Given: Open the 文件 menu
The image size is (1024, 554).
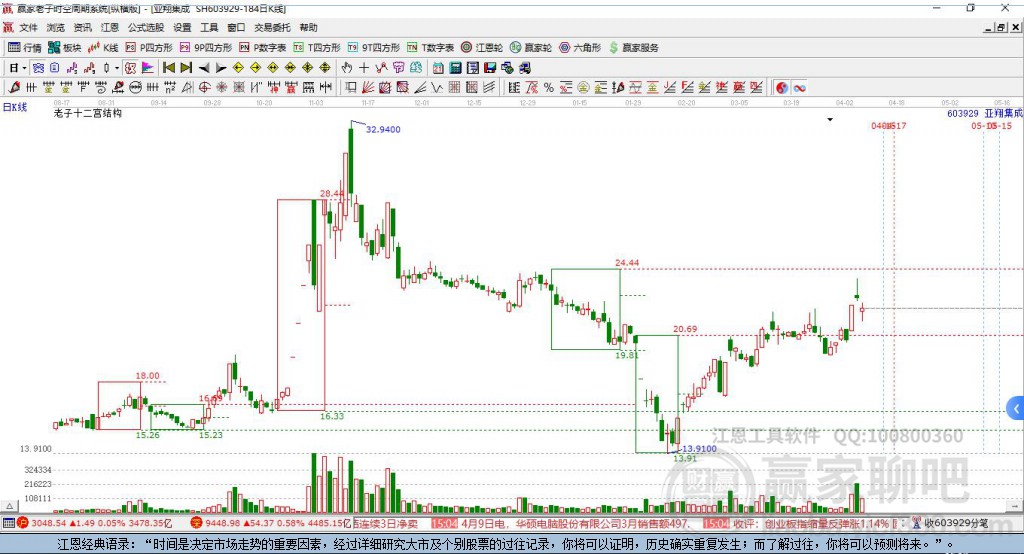Looking at the screenshot, I should pyautogui.click(x=28, y=27).
